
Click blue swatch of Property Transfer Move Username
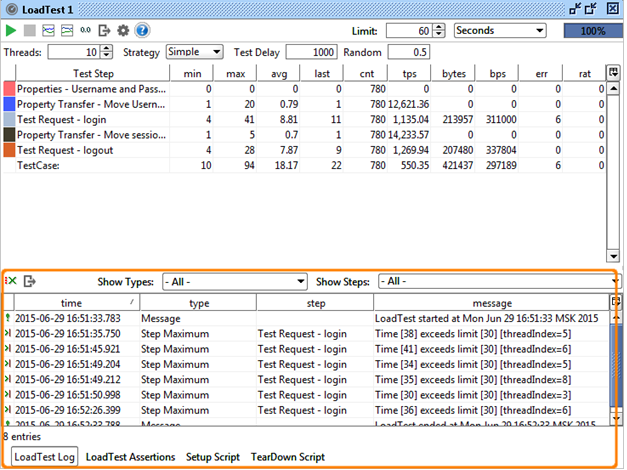(x=9, y=104)
